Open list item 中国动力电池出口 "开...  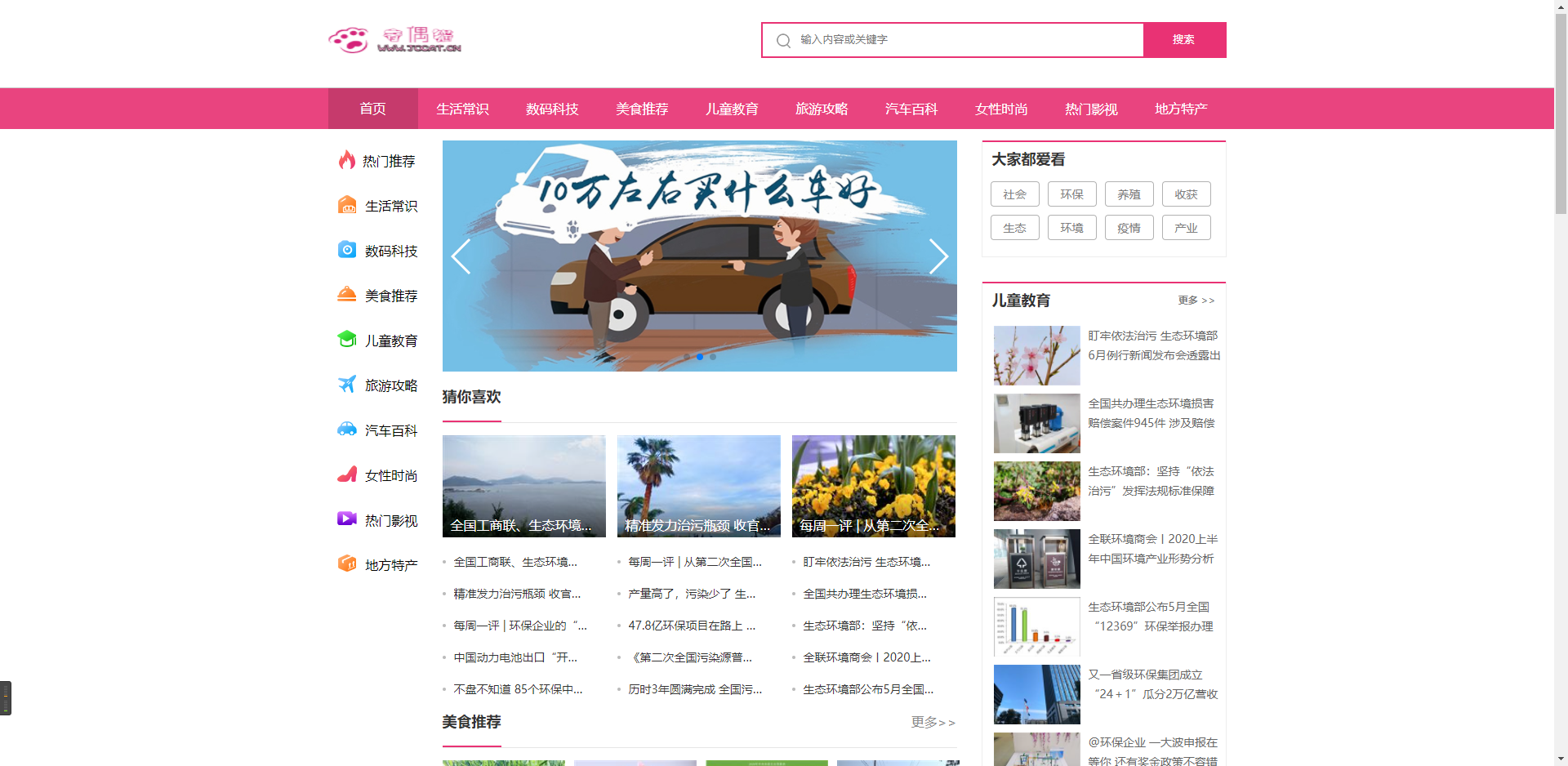tap(515, 657)
